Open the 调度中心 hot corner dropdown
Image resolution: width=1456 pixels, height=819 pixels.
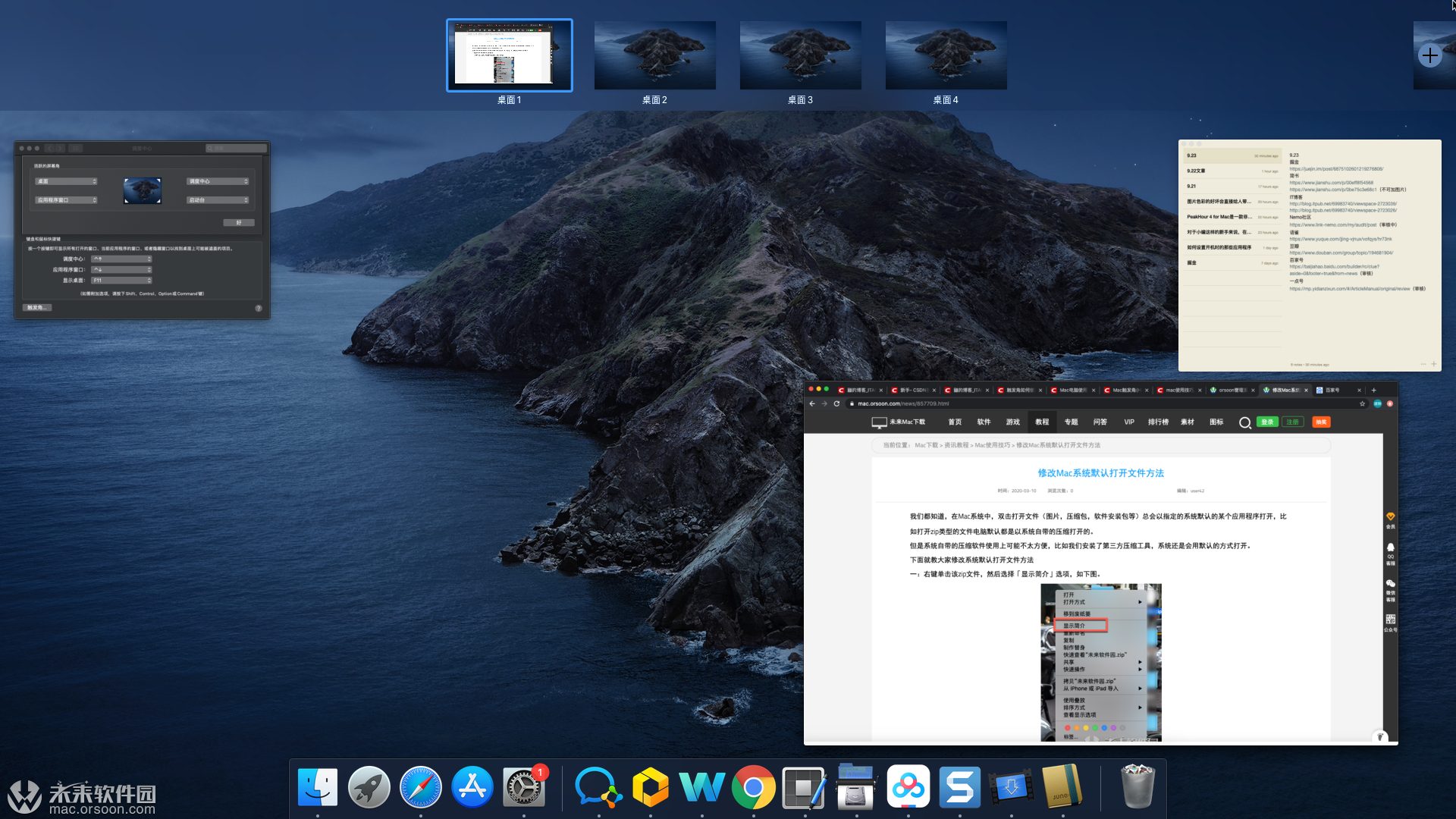tap(218, 181)
